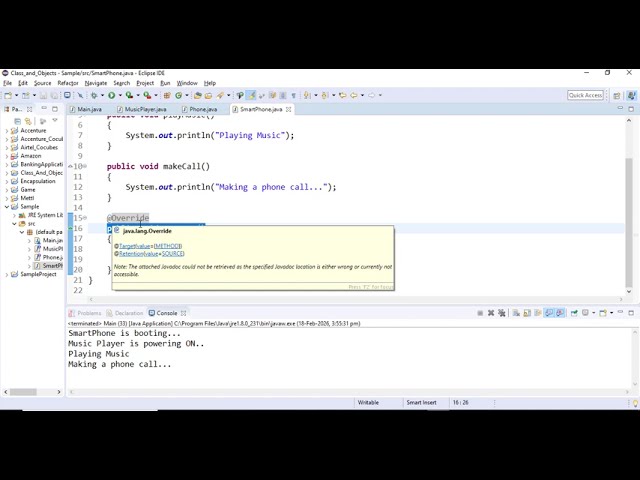The width and height of the screenshot is (640, 480).
Task: Click the Clear Console icon
Action: (x=516, y=313)
